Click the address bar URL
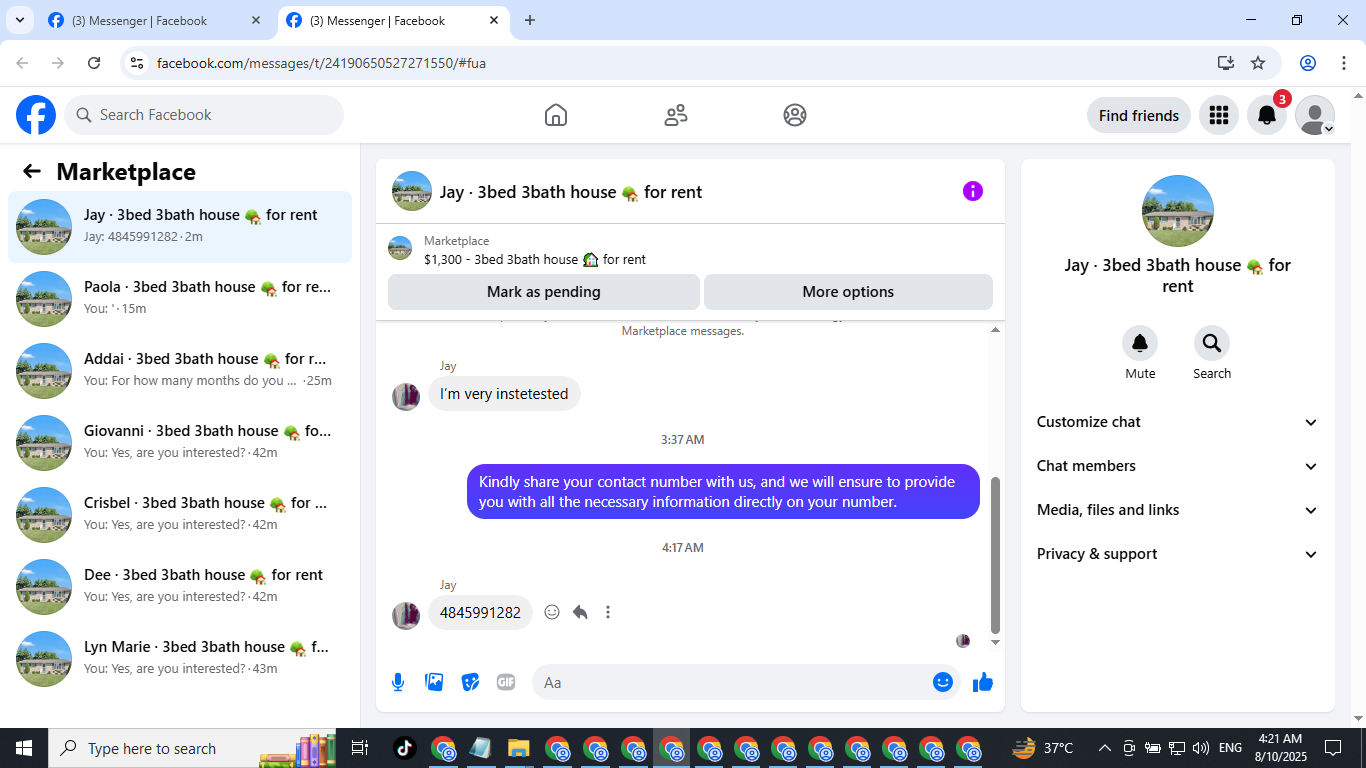Image resolution: width=1366 pixels, height=768 pixels. [x=321, y=63]
